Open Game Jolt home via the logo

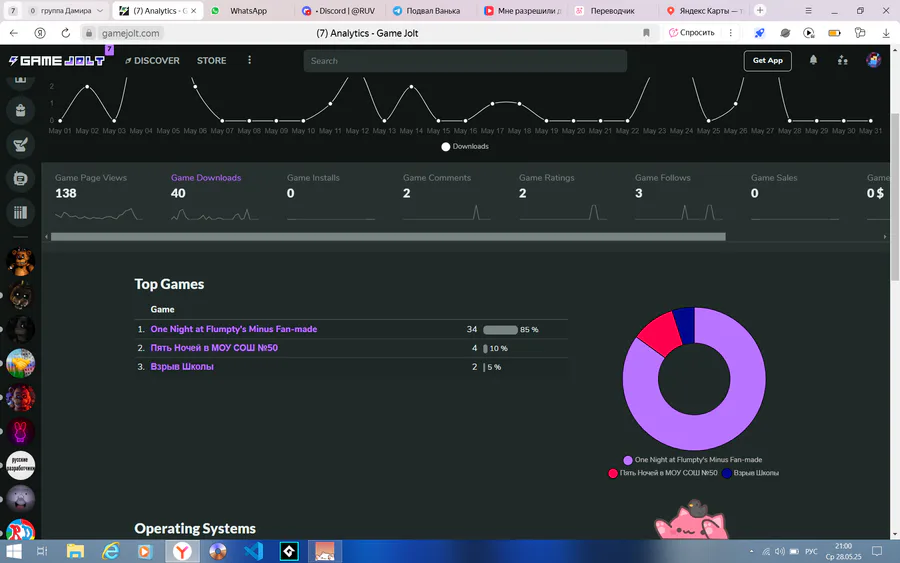(x=57, y=60)
